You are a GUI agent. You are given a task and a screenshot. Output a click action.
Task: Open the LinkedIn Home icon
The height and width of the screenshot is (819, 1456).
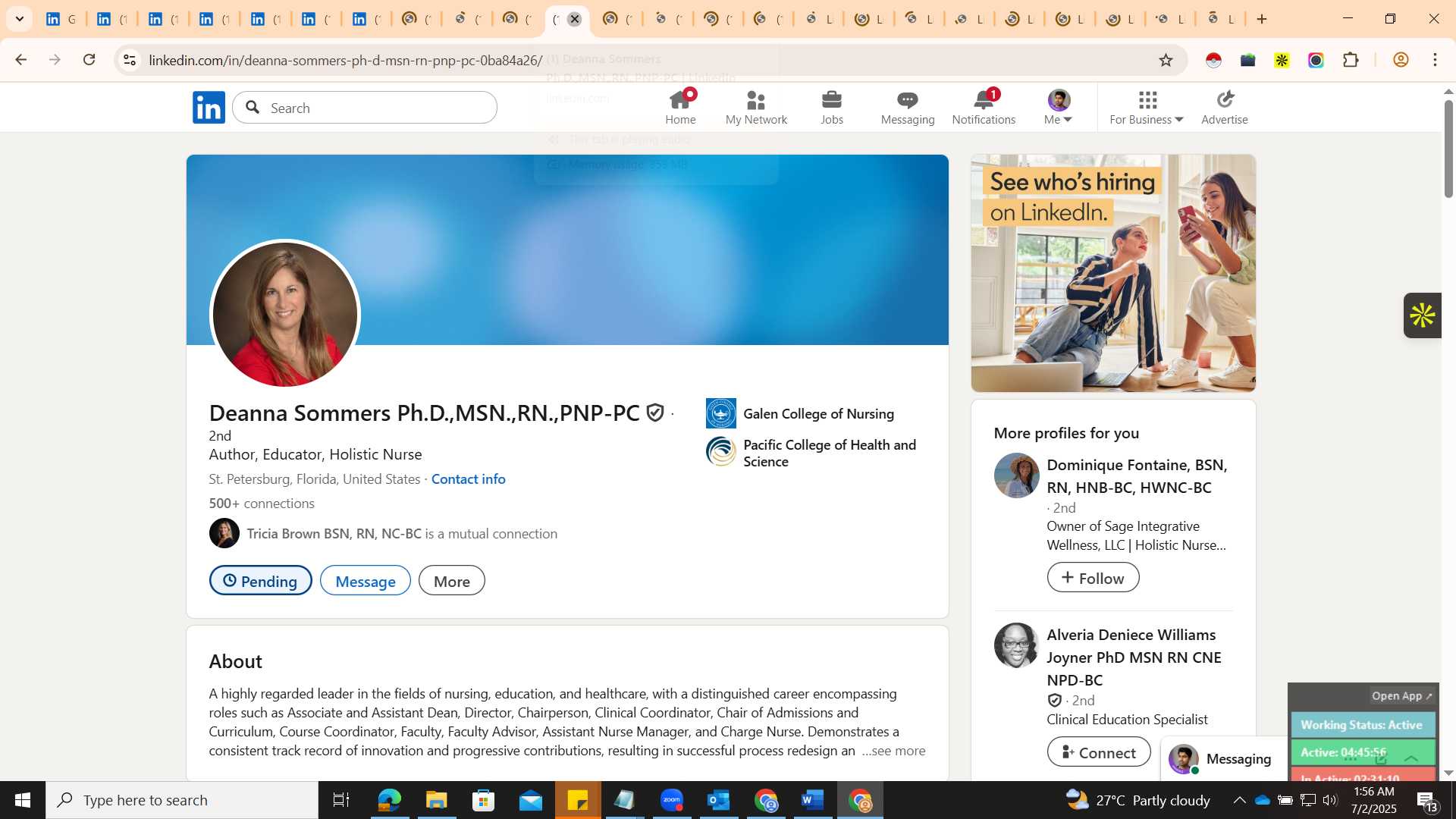coord(680,107)
